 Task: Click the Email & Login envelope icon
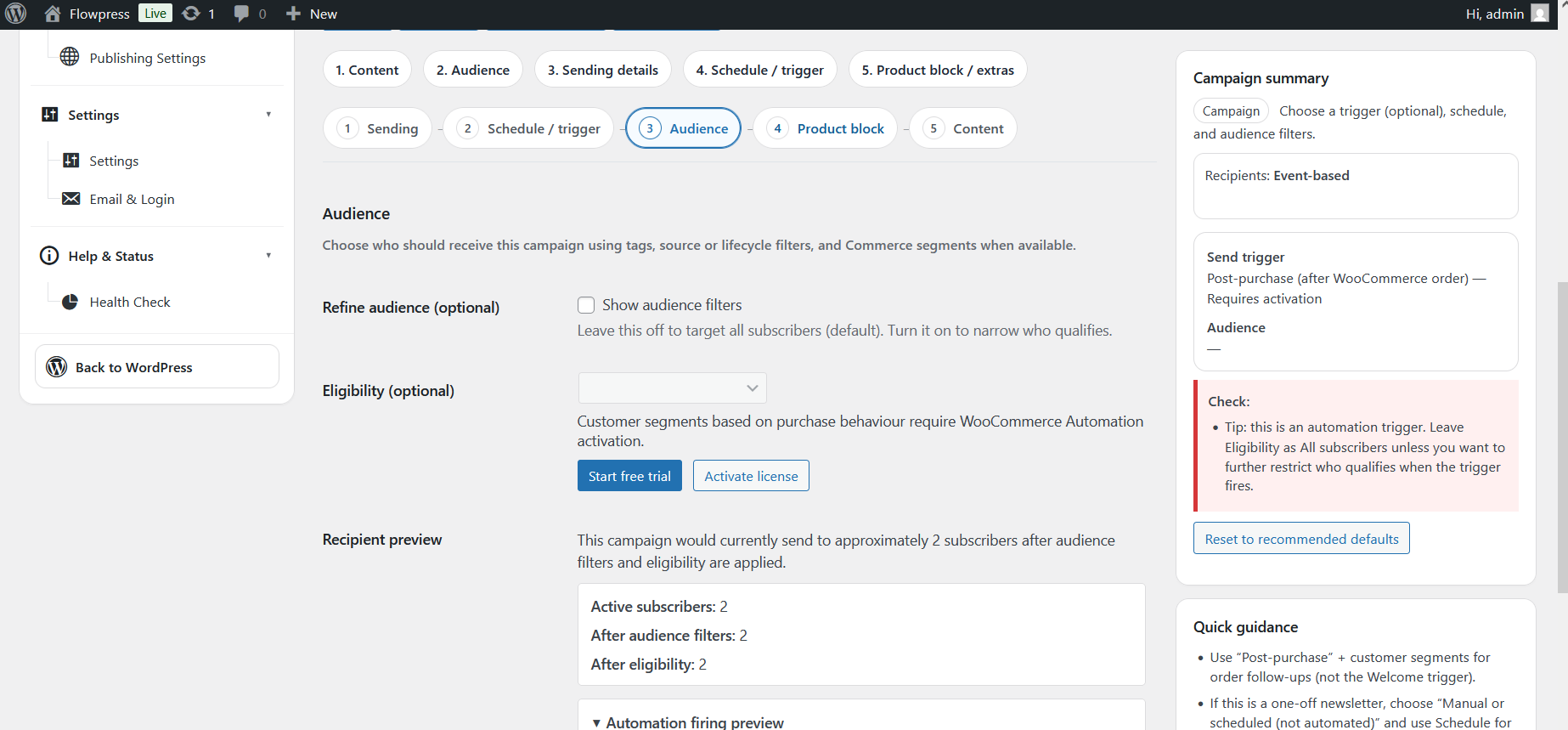point(71,198)
